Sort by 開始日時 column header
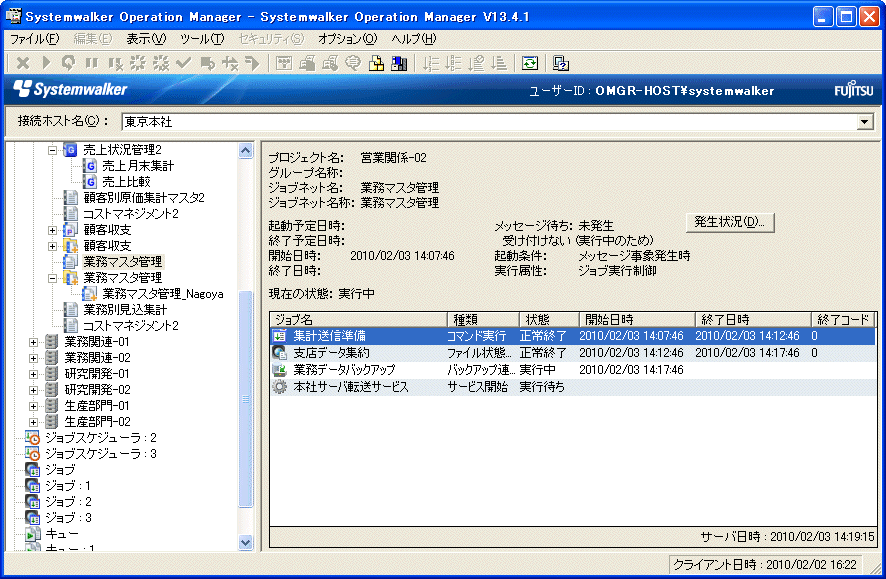This screenshot has height=579, width=886. click(637, 319)
